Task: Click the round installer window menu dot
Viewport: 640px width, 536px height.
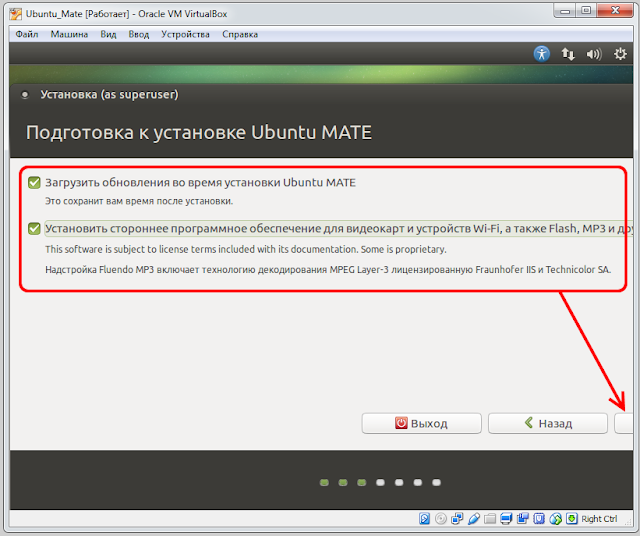Action: click(x=25, y=95)
